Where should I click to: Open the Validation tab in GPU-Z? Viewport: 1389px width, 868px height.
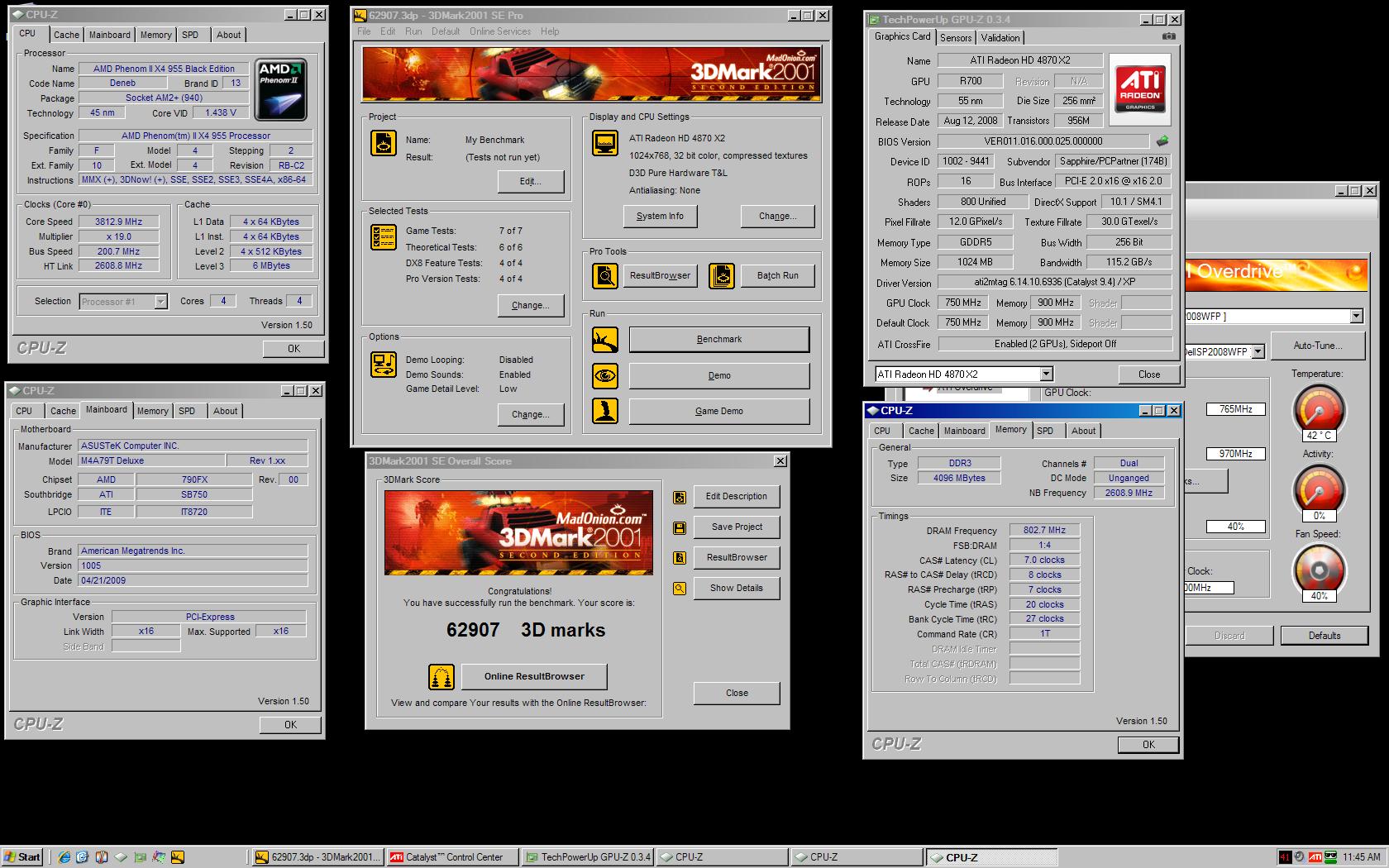1000,38
